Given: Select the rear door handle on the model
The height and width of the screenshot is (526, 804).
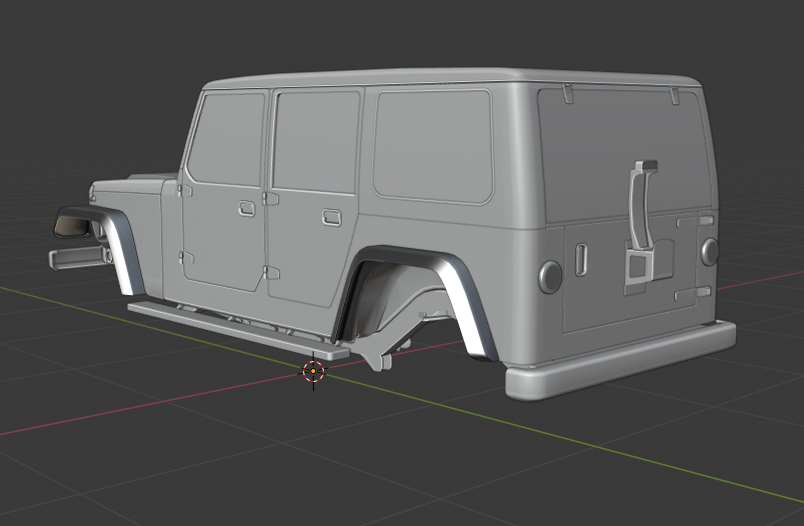Looking at the screenshot, I should click(x=332, y=217).
